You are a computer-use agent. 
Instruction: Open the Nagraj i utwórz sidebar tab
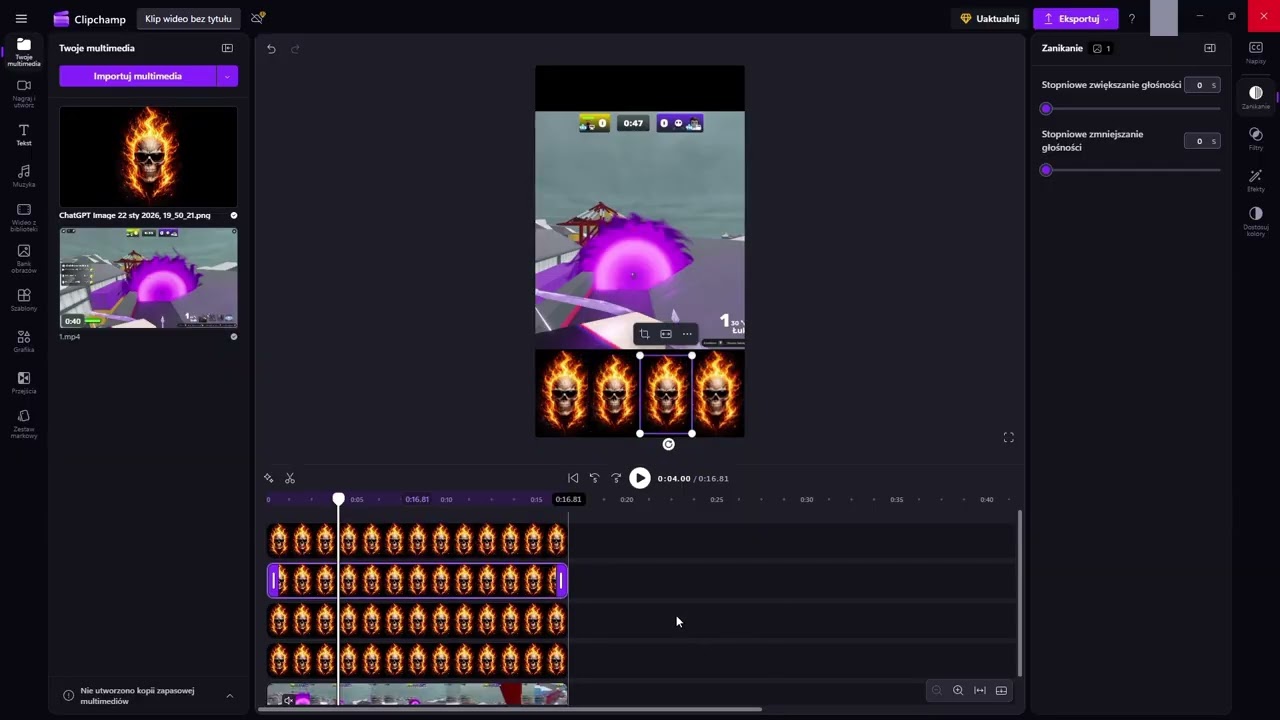click(x=24, y=93)
